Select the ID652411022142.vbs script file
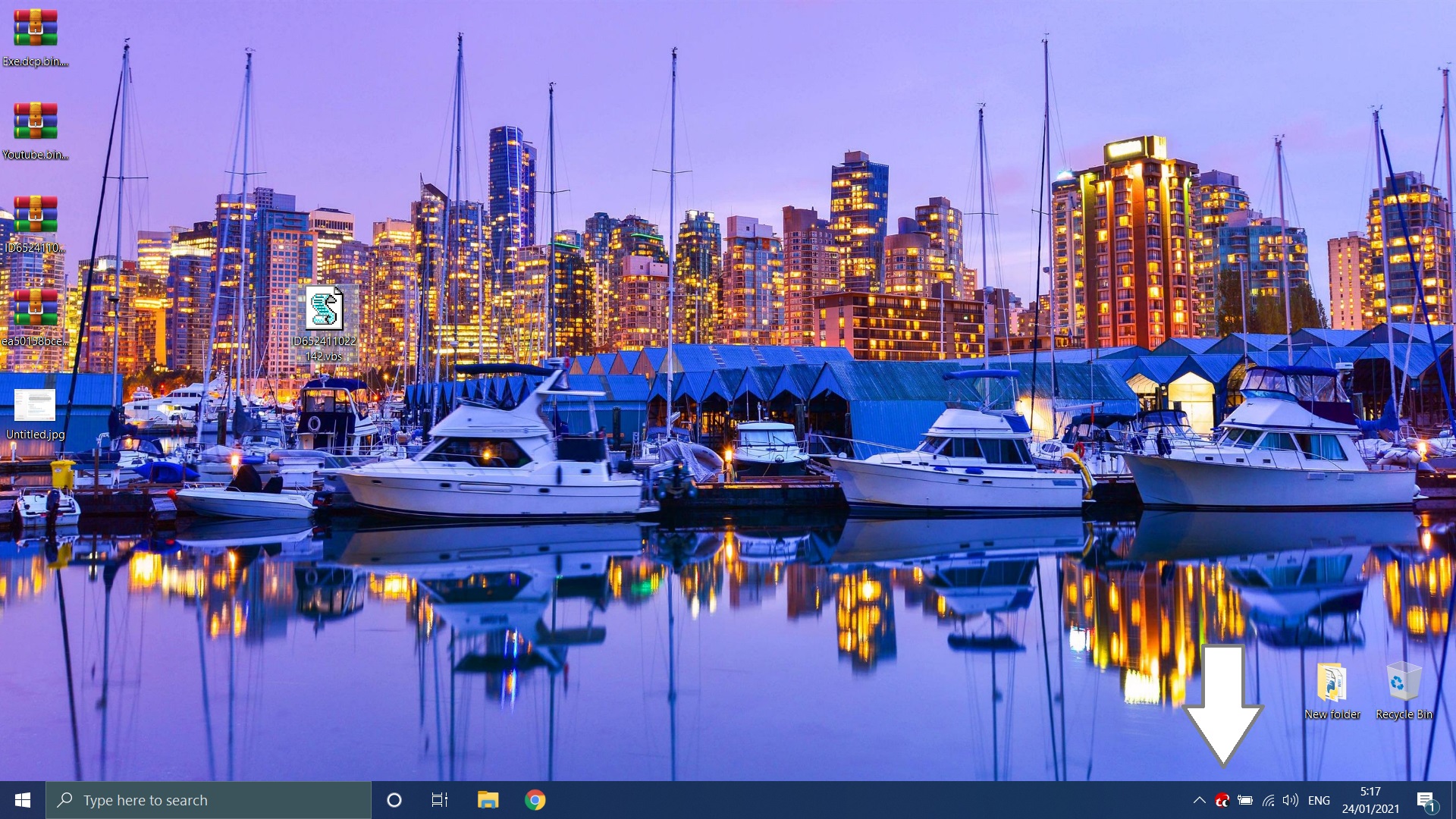This screenshot has width=1456, height=819. (x=325, y=310)
